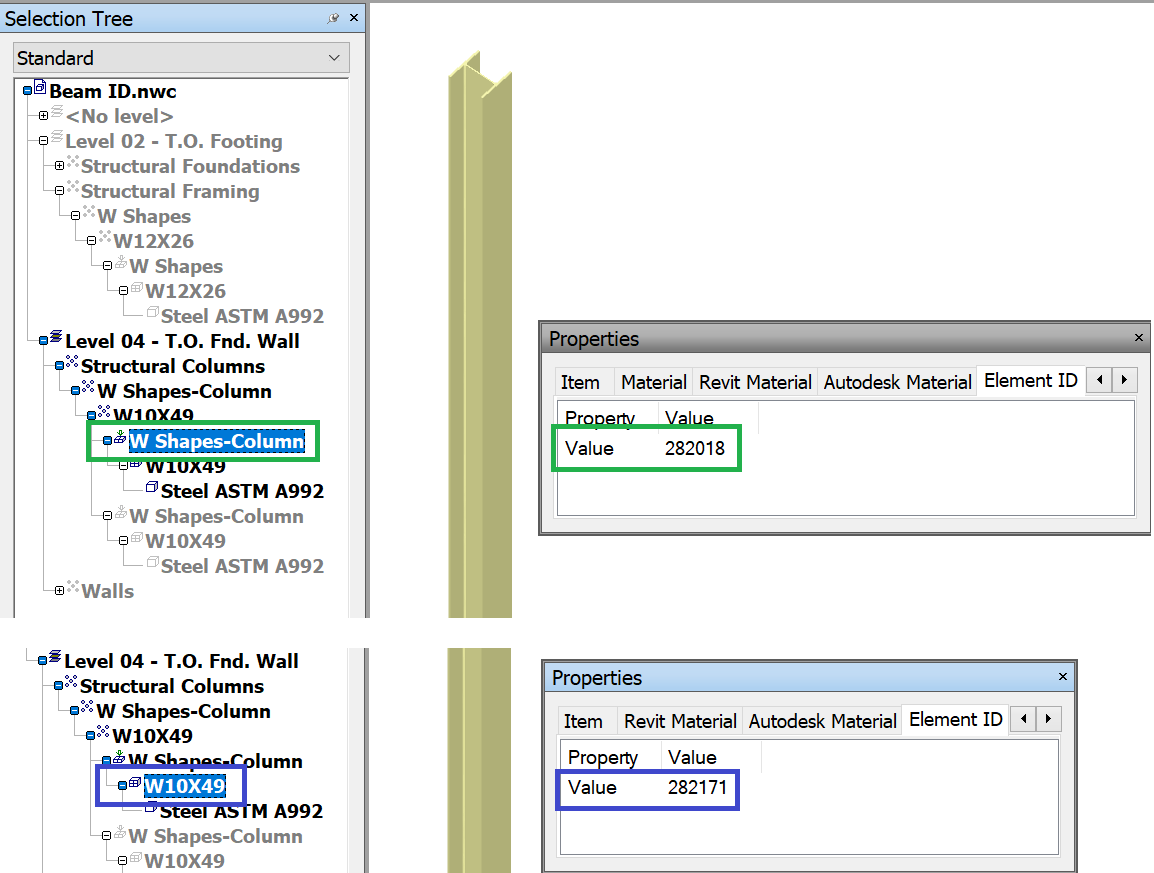Click the layer icon beside Level 04 - T.O. Fnd. Wall
Viewport: 1154px width, 873px height.
pos(55,338)
